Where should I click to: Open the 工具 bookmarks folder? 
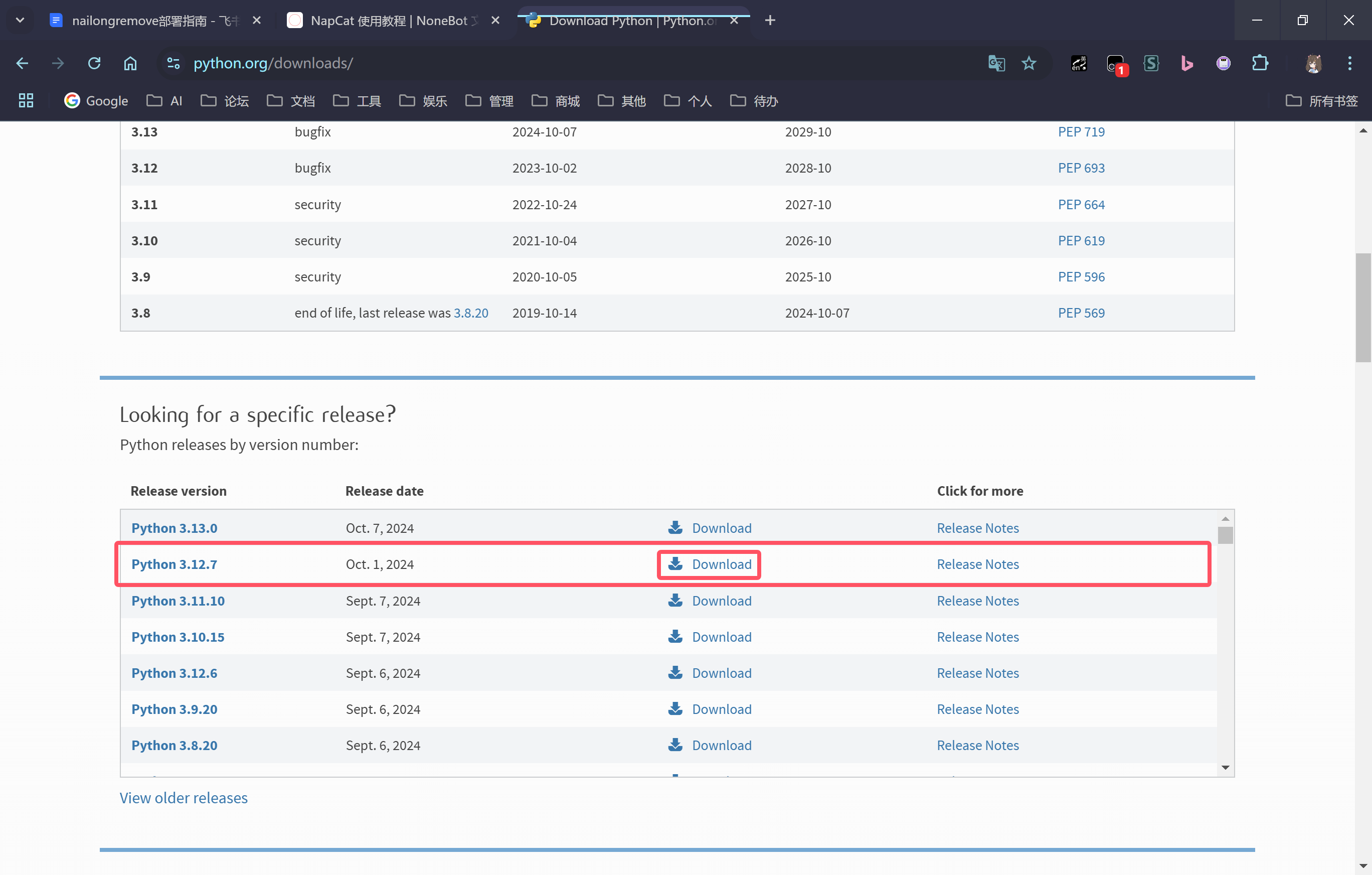pyautogui.click(x=357, y=101)
